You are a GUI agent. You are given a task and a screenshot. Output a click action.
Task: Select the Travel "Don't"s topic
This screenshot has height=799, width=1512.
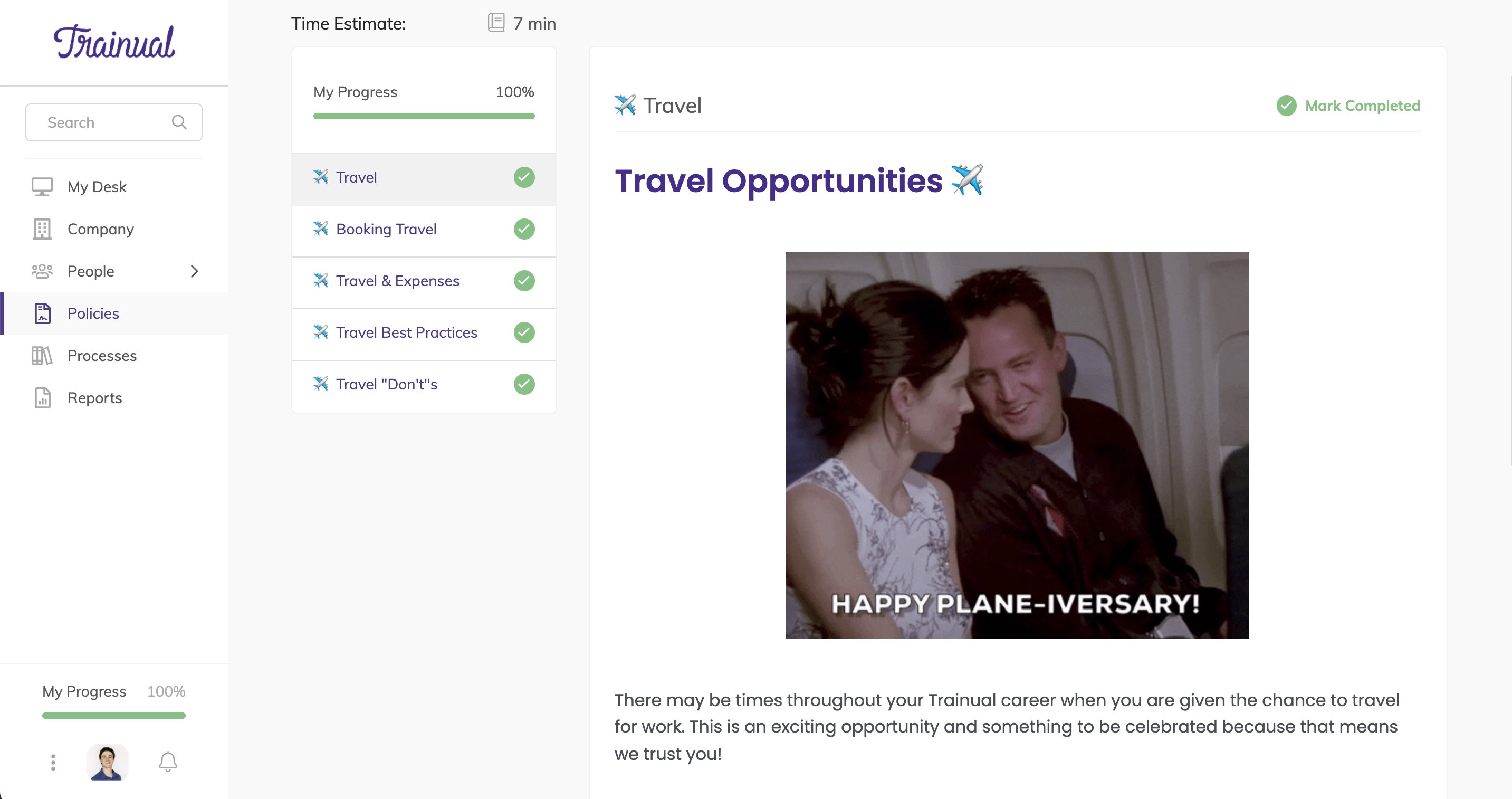[x=386, y=384]
